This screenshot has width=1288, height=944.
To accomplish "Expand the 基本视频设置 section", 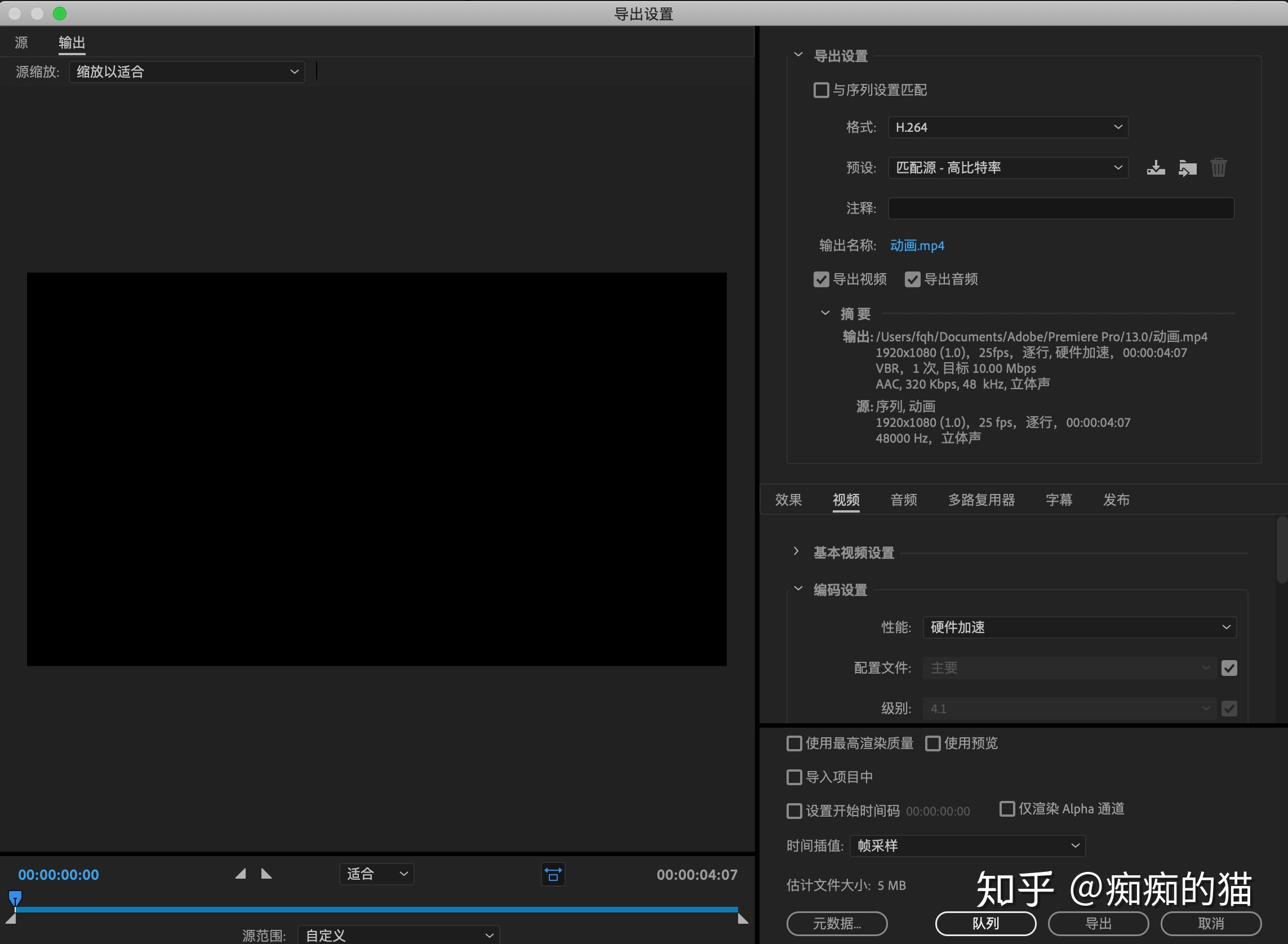I will tap(796, 551).
